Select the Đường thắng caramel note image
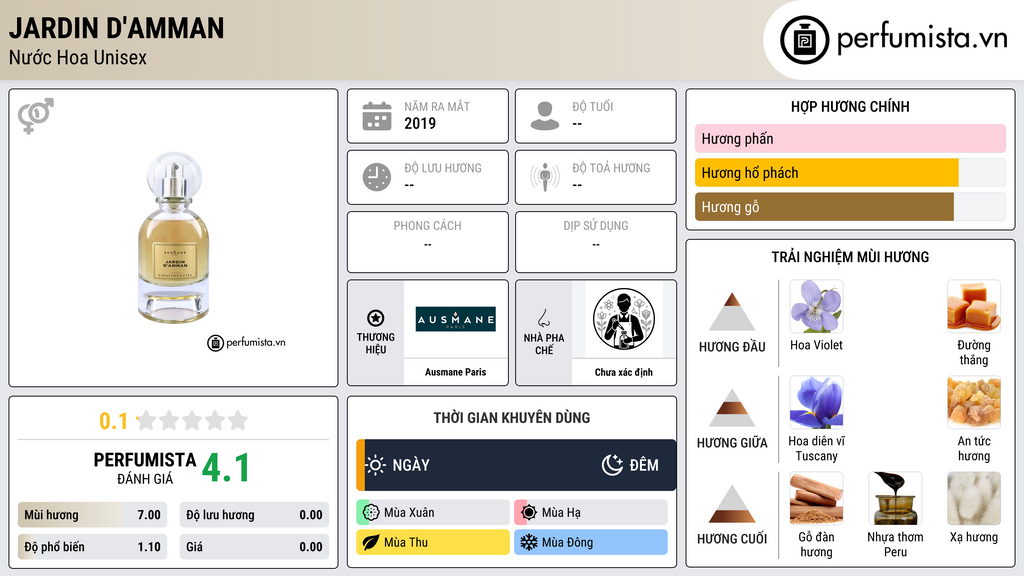 [974, 306]
